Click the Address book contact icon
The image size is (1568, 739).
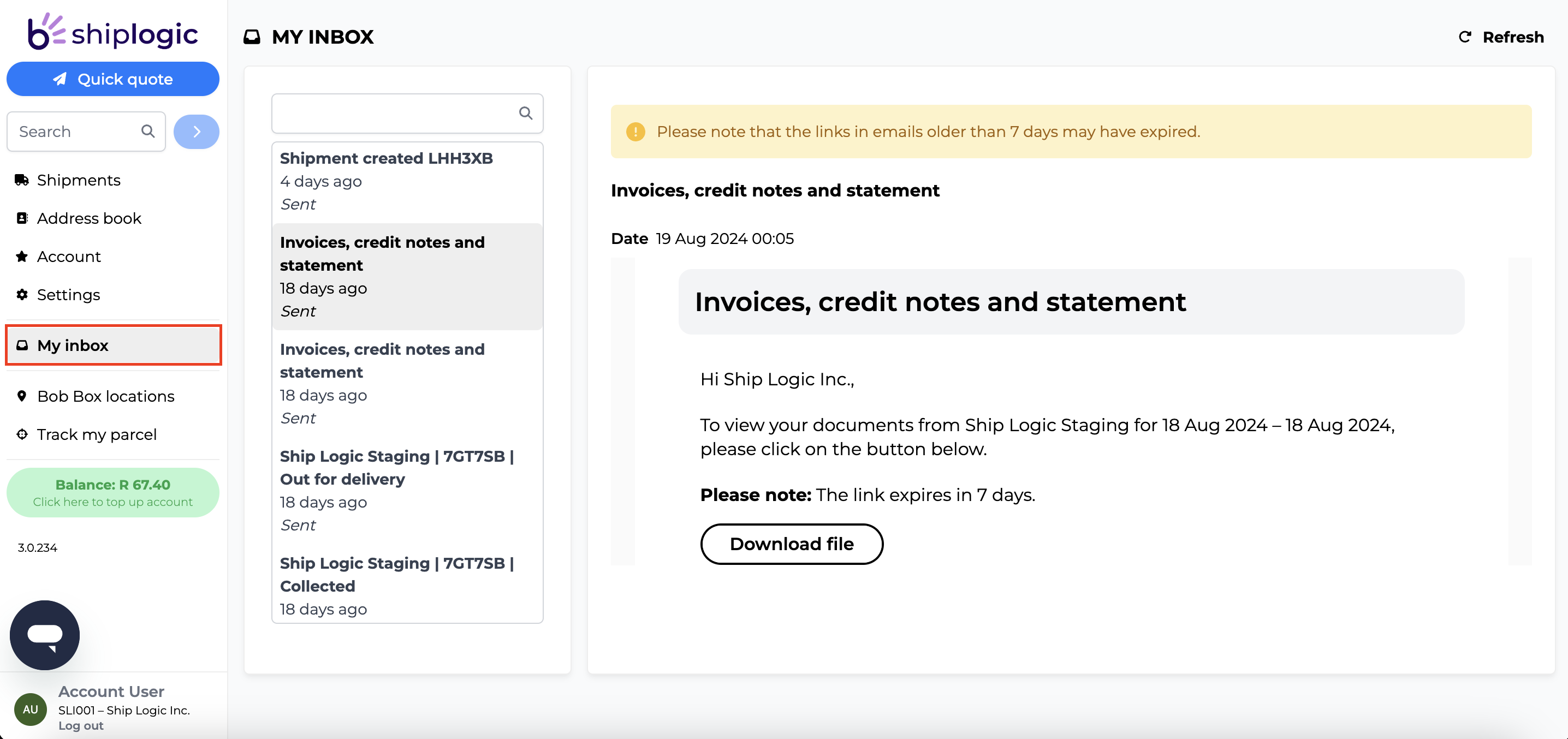pos(22,218)
